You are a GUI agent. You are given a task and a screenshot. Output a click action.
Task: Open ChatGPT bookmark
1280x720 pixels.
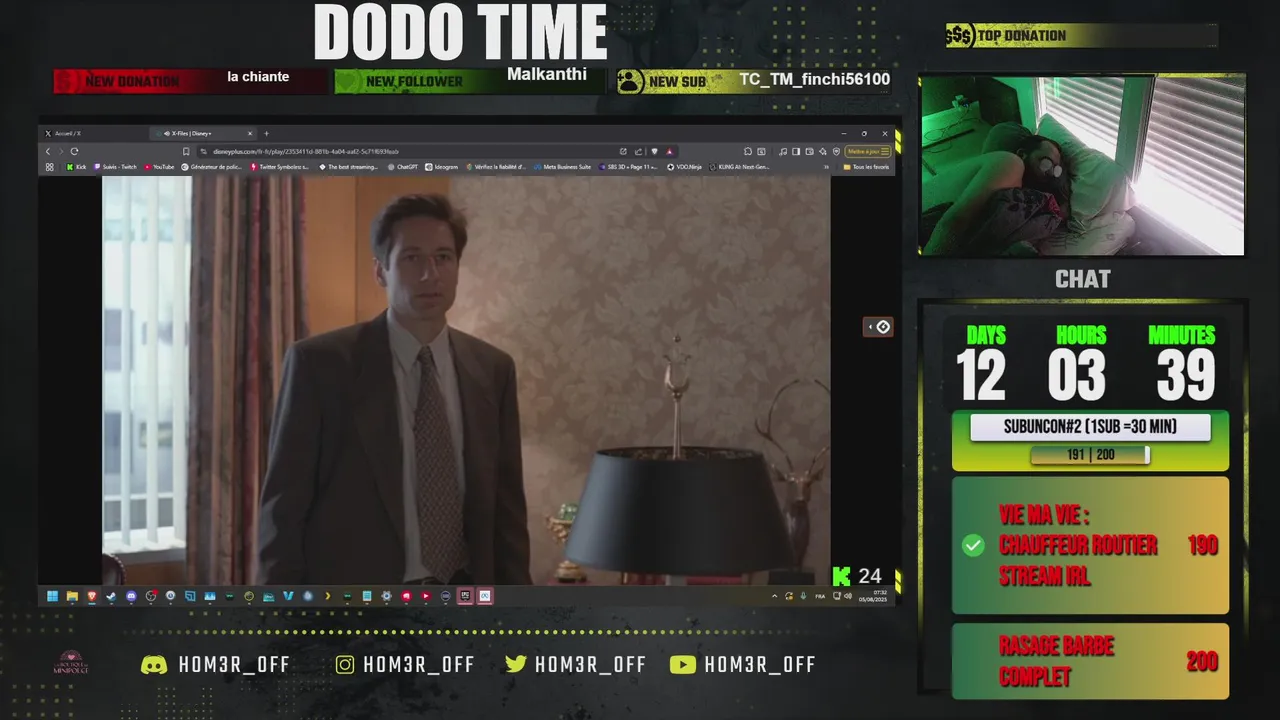tap(403, 167)
